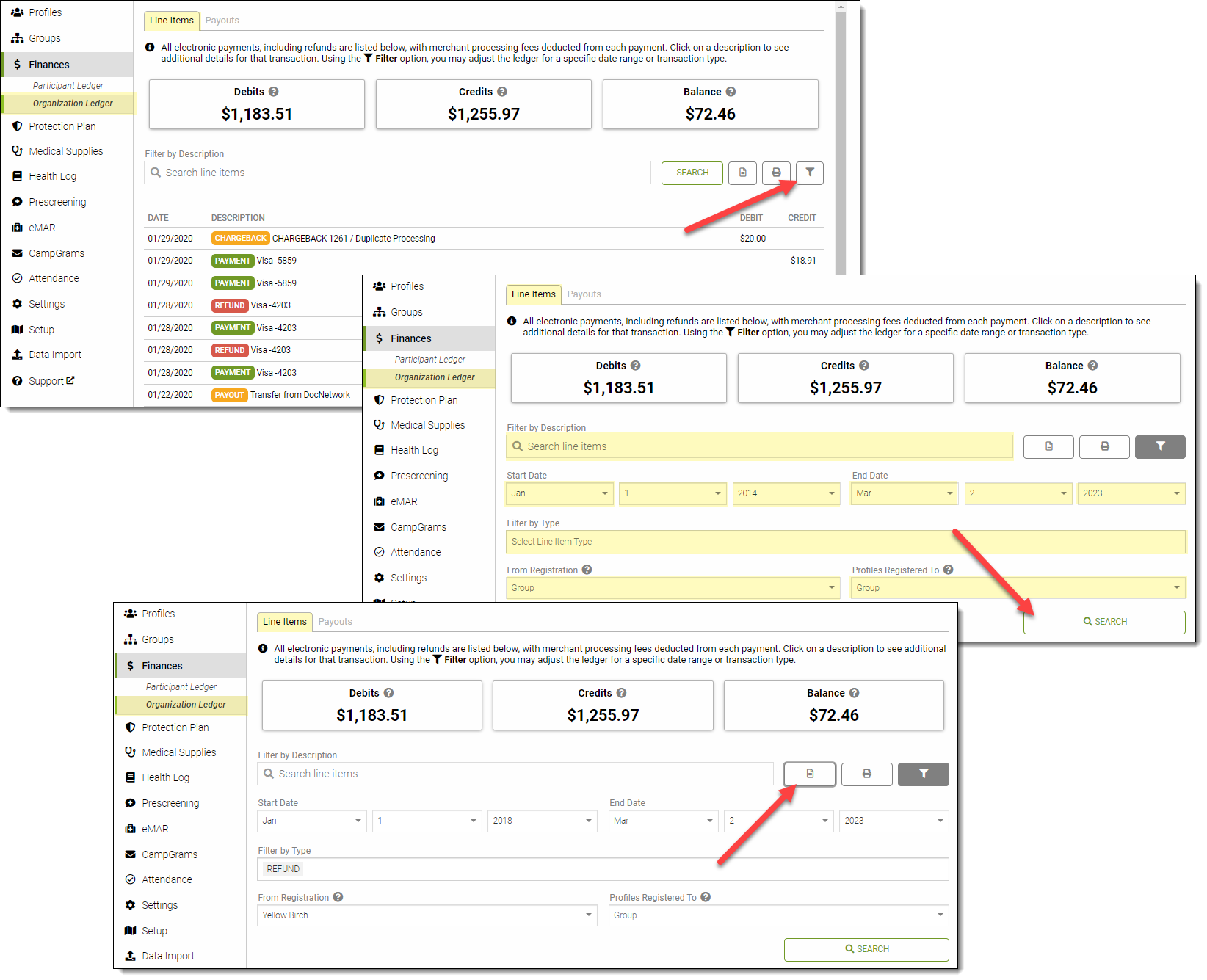Click the filter funnel icon above the CHARGEBACK row
Viewport: 1207px width, 980px height.
tap(809, 173)
